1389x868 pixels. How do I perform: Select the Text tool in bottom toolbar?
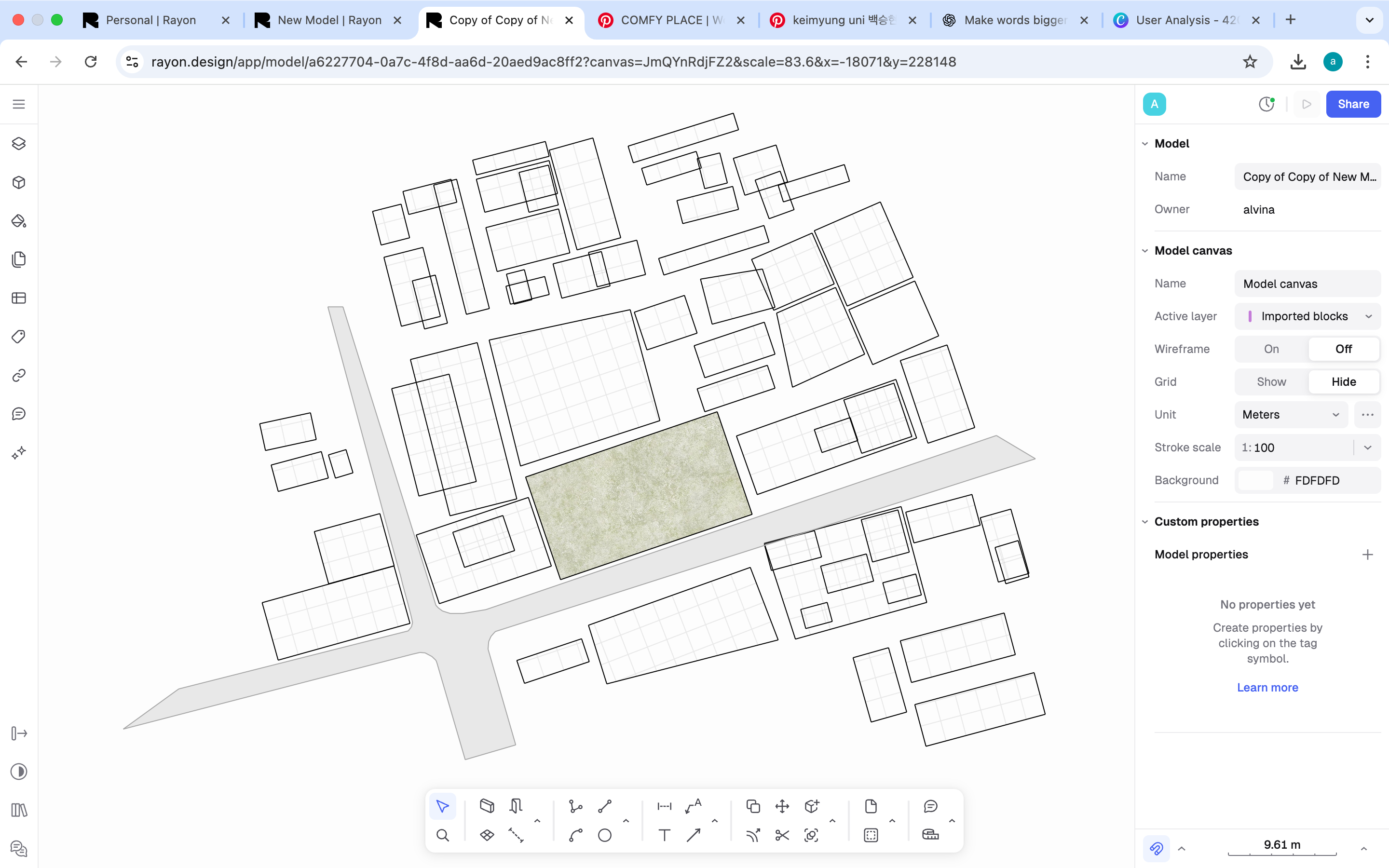pyautogui.click(x=664, y=835)
